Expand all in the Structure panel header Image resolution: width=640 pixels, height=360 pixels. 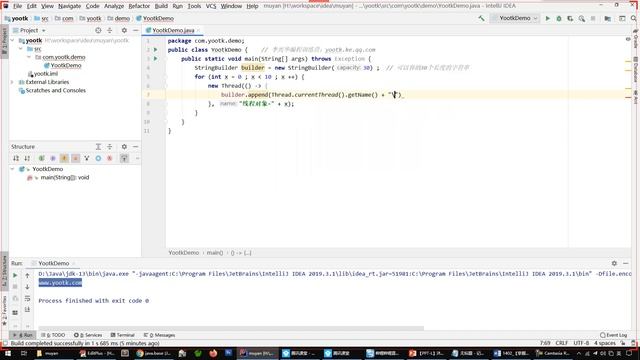coord(98,147)
